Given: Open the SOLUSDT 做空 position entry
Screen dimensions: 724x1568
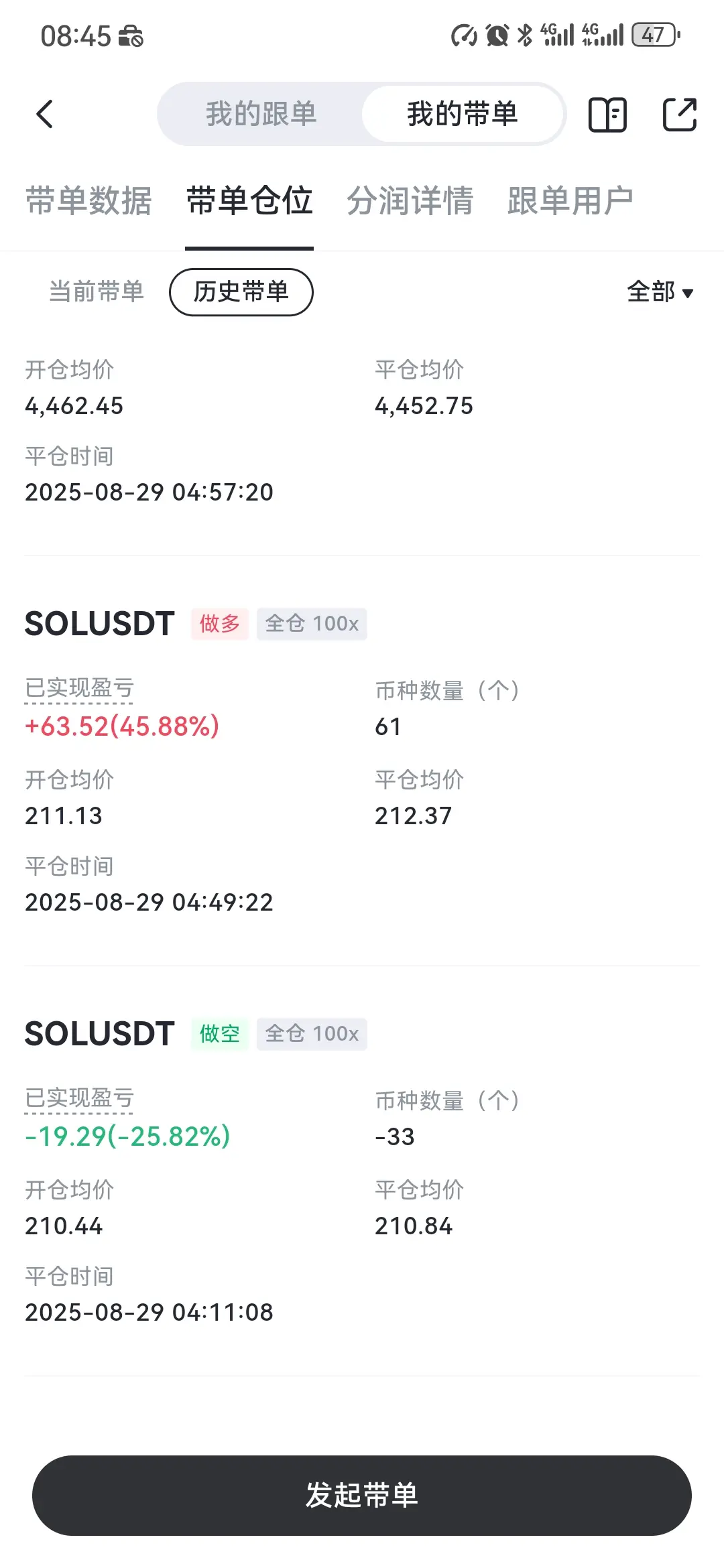Looking at the screenshot, I should click(362, 1171).
